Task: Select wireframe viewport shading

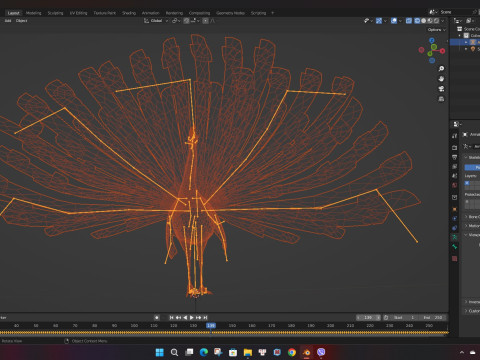Action: pos(417,21)
